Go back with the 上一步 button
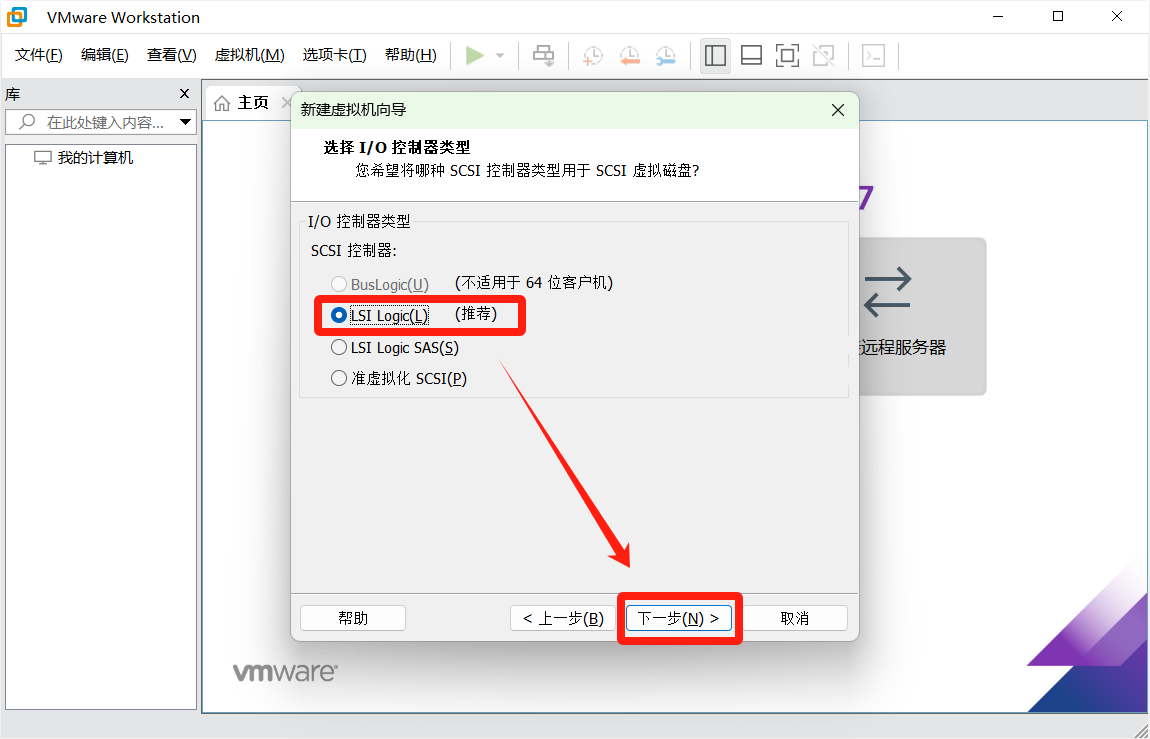Image resolution: width=1150 pixels, height=739 pixels. click(562, 618)
